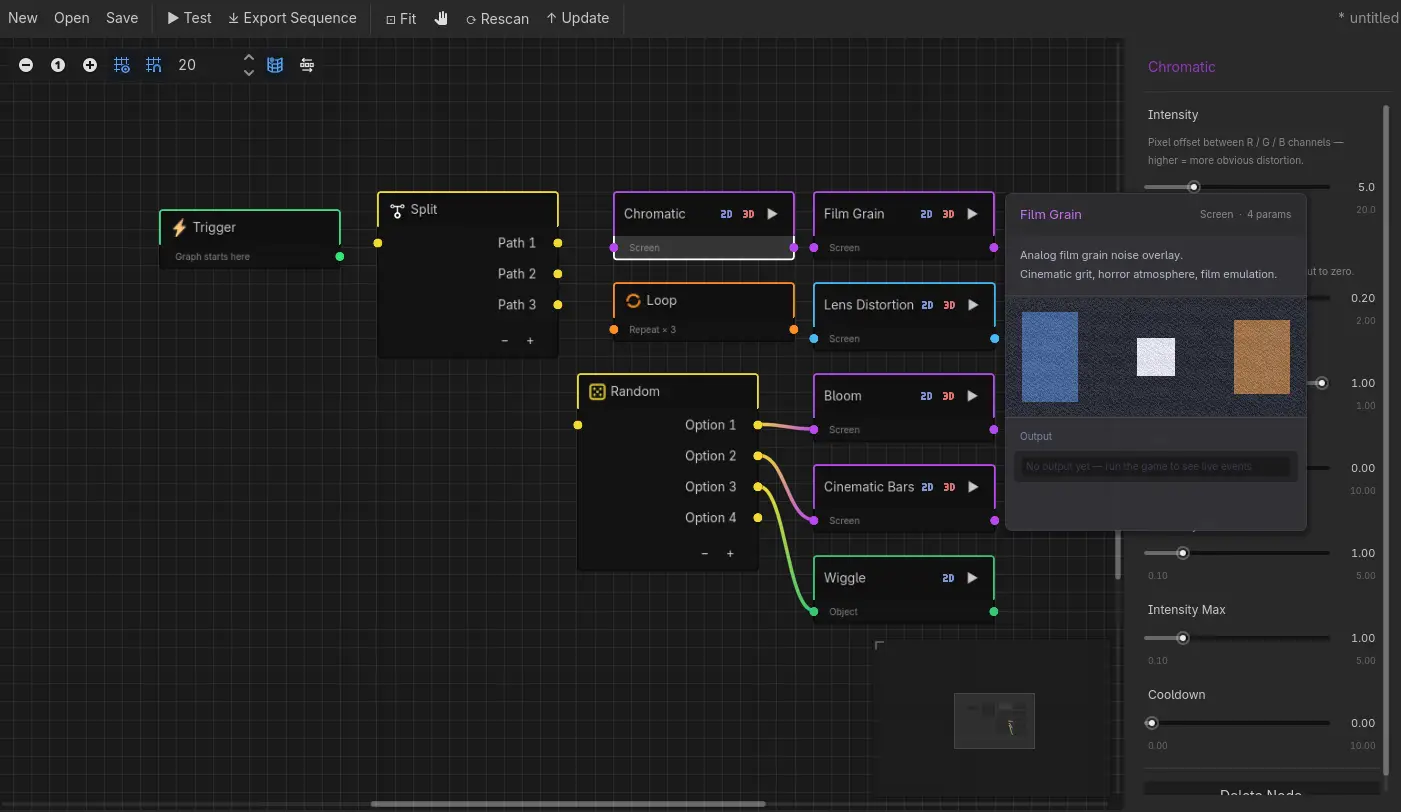Click the zoom in plus icon
Screen dimensions: 1401x812
[x=90, y=65]
